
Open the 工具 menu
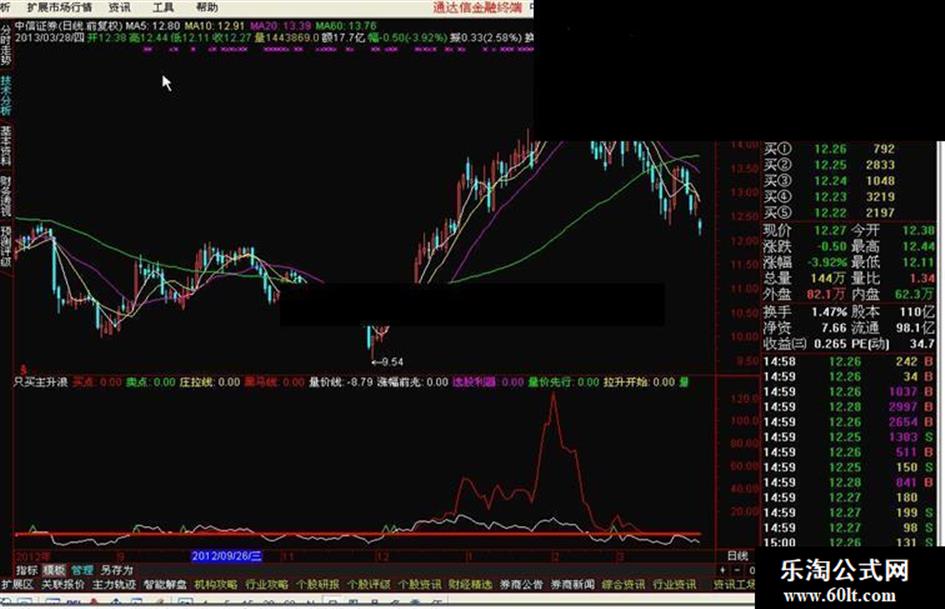point(163,7)
